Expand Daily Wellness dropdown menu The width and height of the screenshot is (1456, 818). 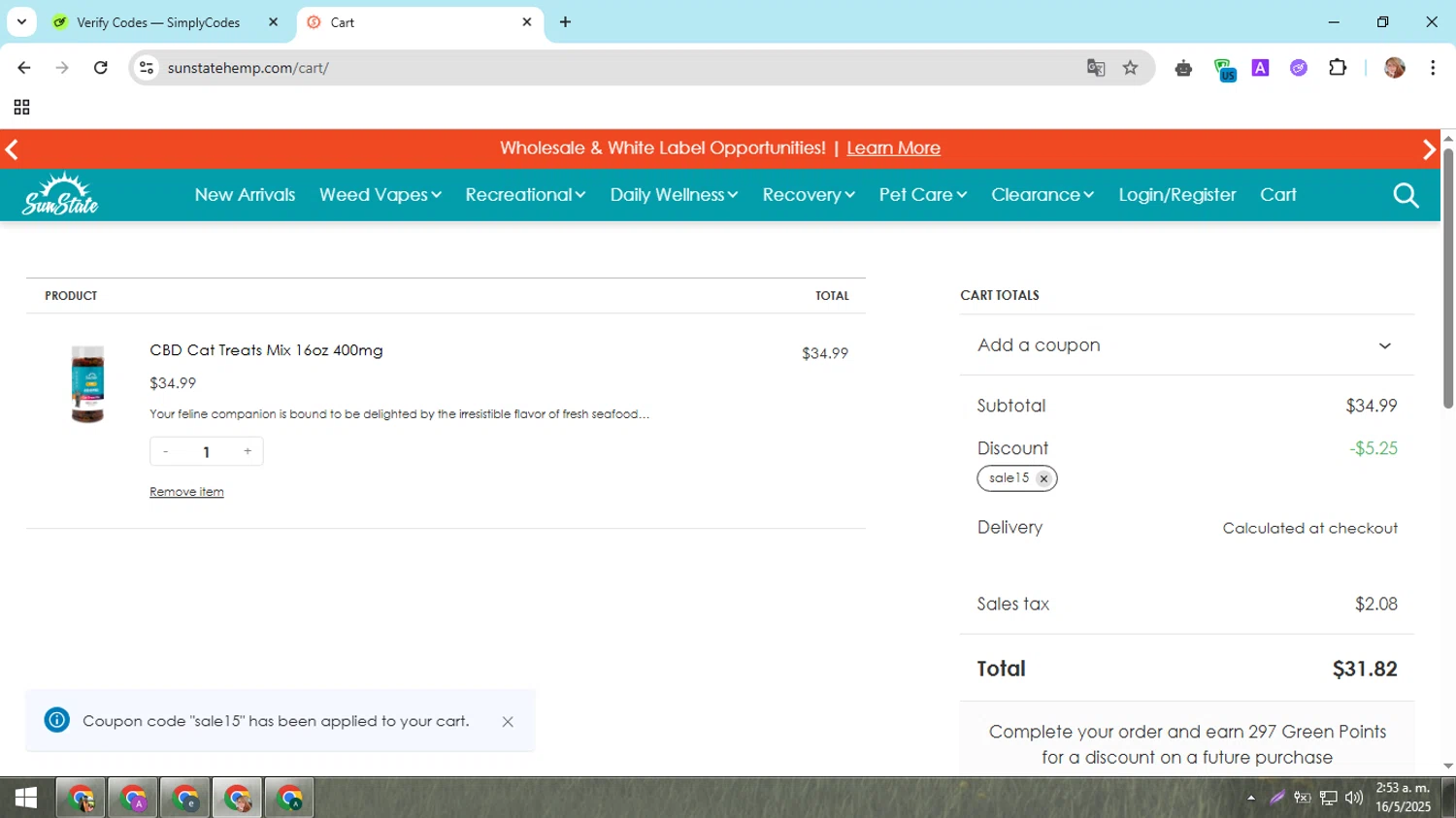[x=674, y=195]
